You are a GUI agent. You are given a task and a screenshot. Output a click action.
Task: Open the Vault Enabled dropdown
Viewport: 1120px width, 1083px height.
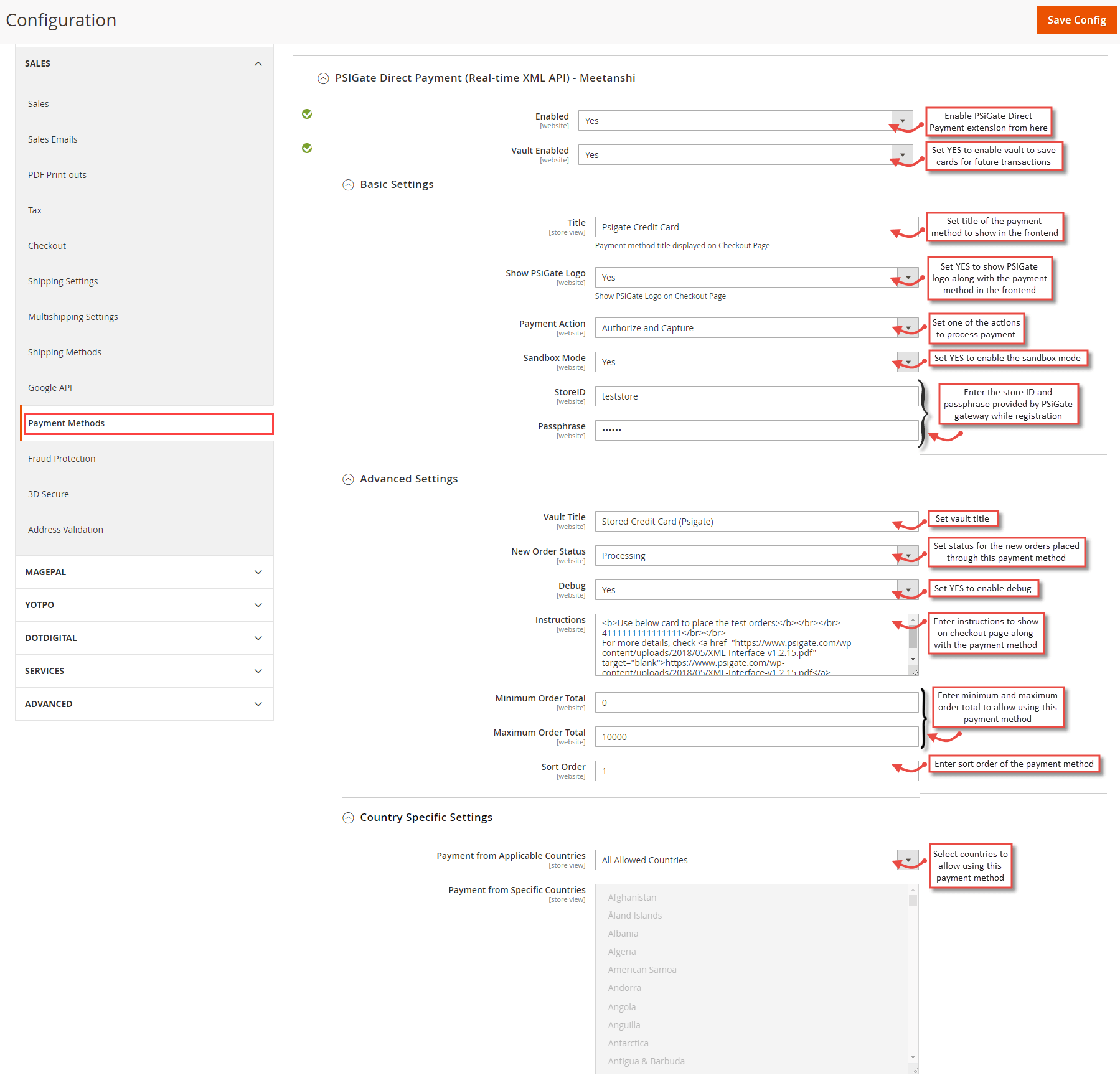pos(745,155)
